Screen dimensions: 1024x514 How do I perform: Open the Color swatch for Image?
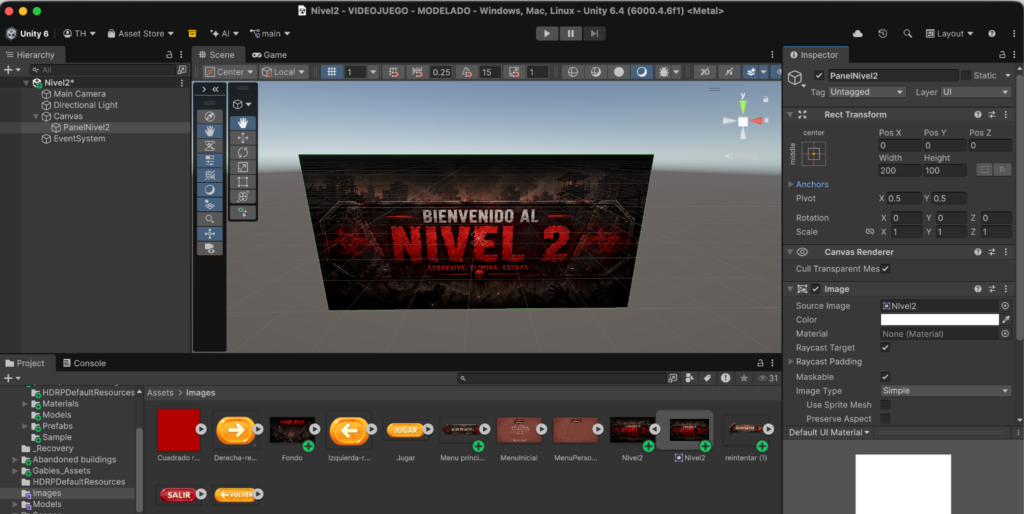click(940, 319)
